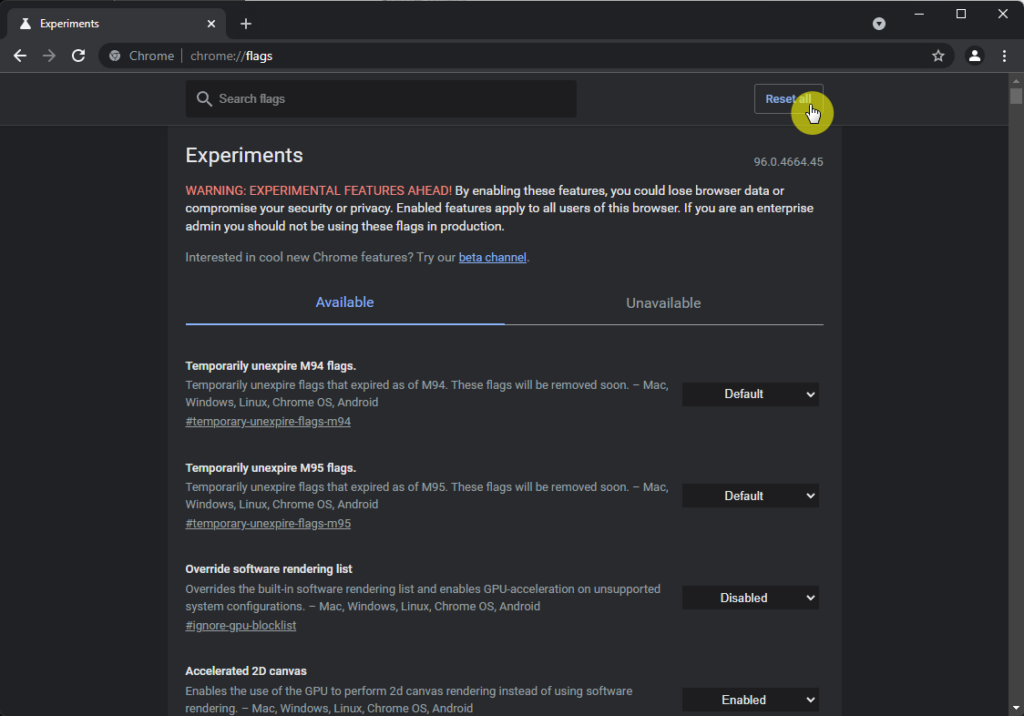Image resolution: width=1024 pixels, height=716 pixels.
Task: Open the M94 flags Default dropdown
Action: [750, 394]
